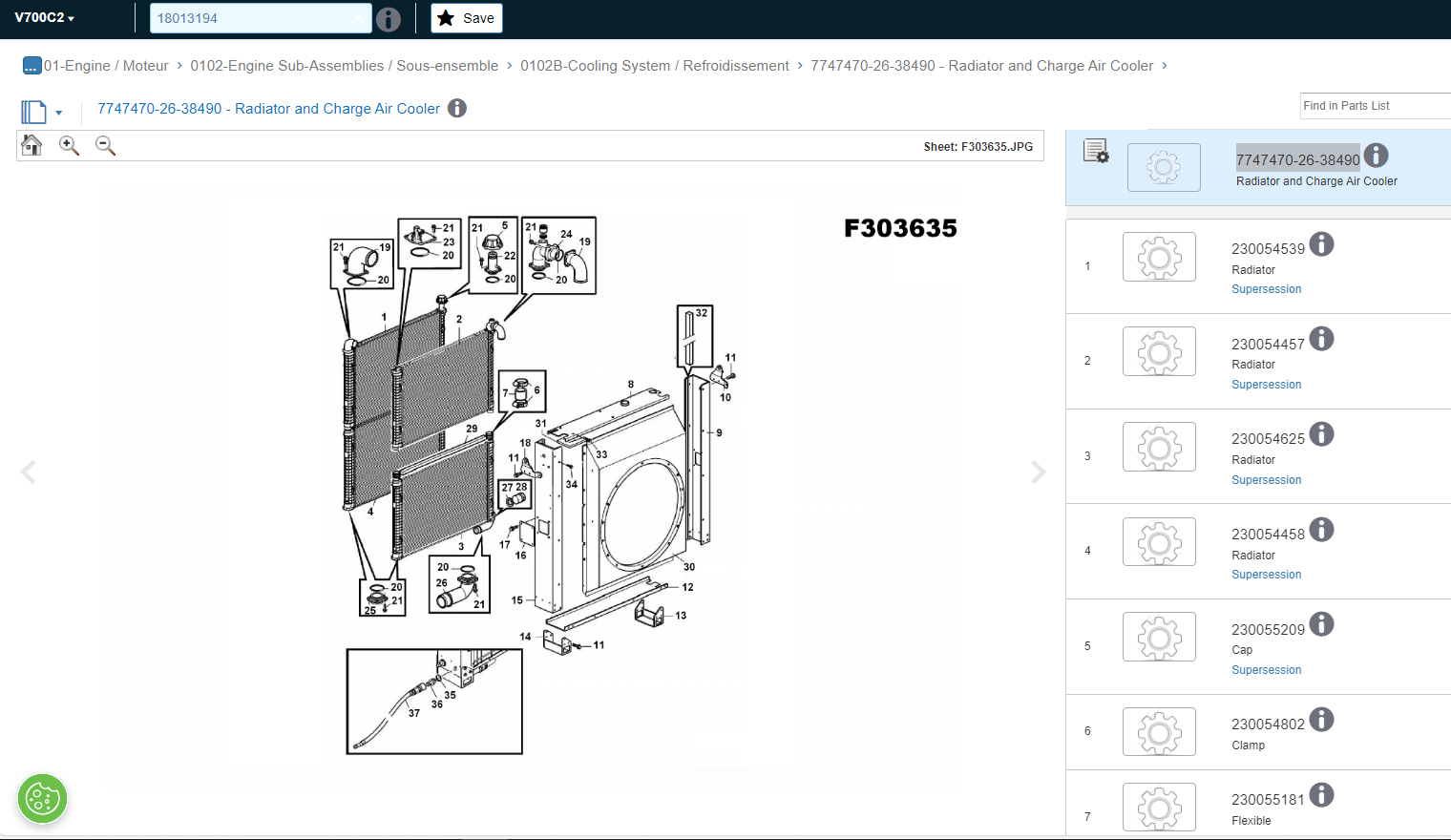Viewport: 1451px width, 840px height.
Task: Go to next diagram sheet arrow
Action: [x=1038, y=472]
